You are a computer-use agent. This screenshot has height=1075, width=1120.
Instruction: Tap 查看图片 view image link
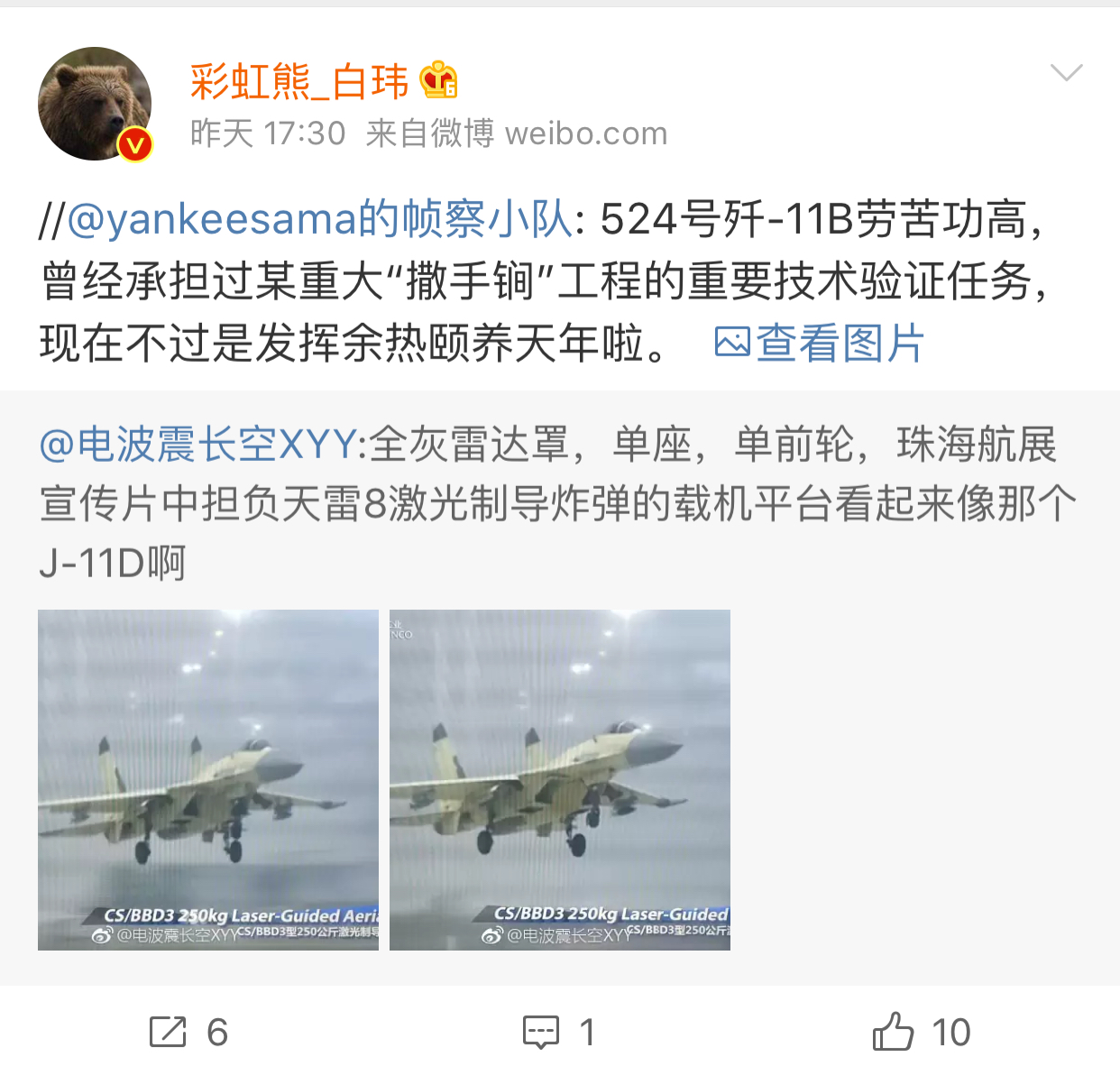[840, 344]
